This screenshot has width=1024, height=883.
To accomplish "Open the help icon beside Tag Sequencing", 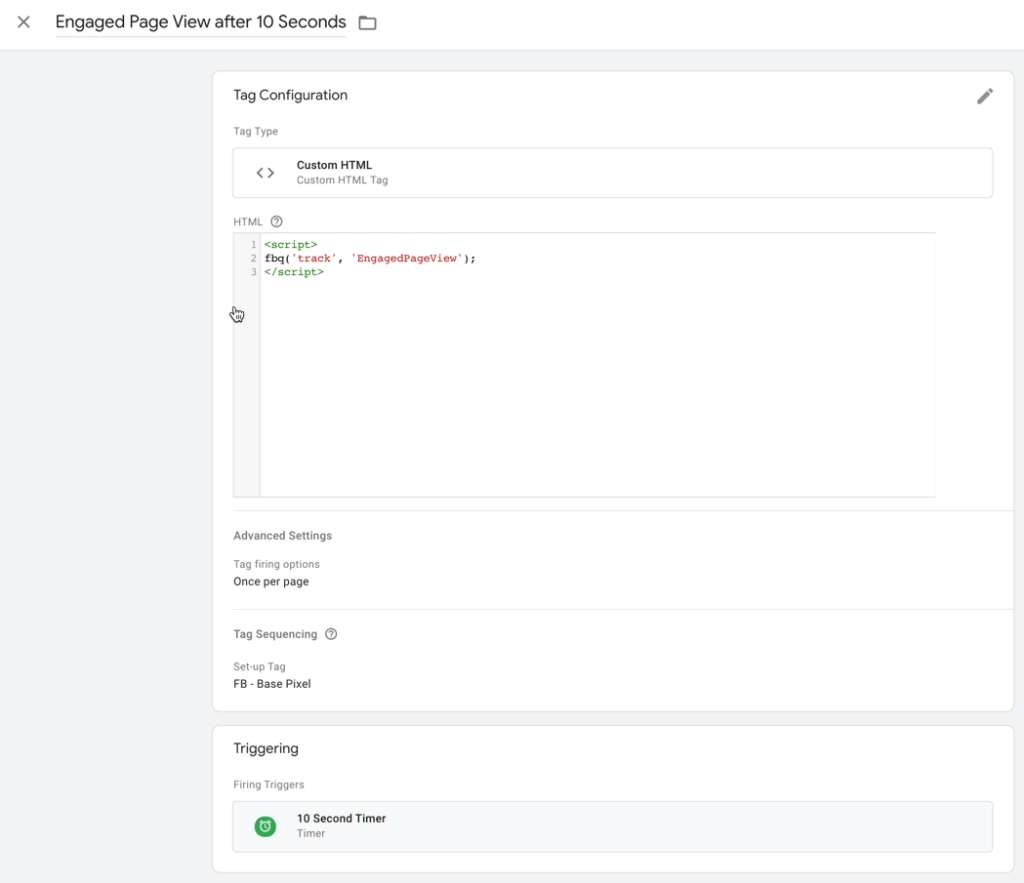I will click(331, 634).
